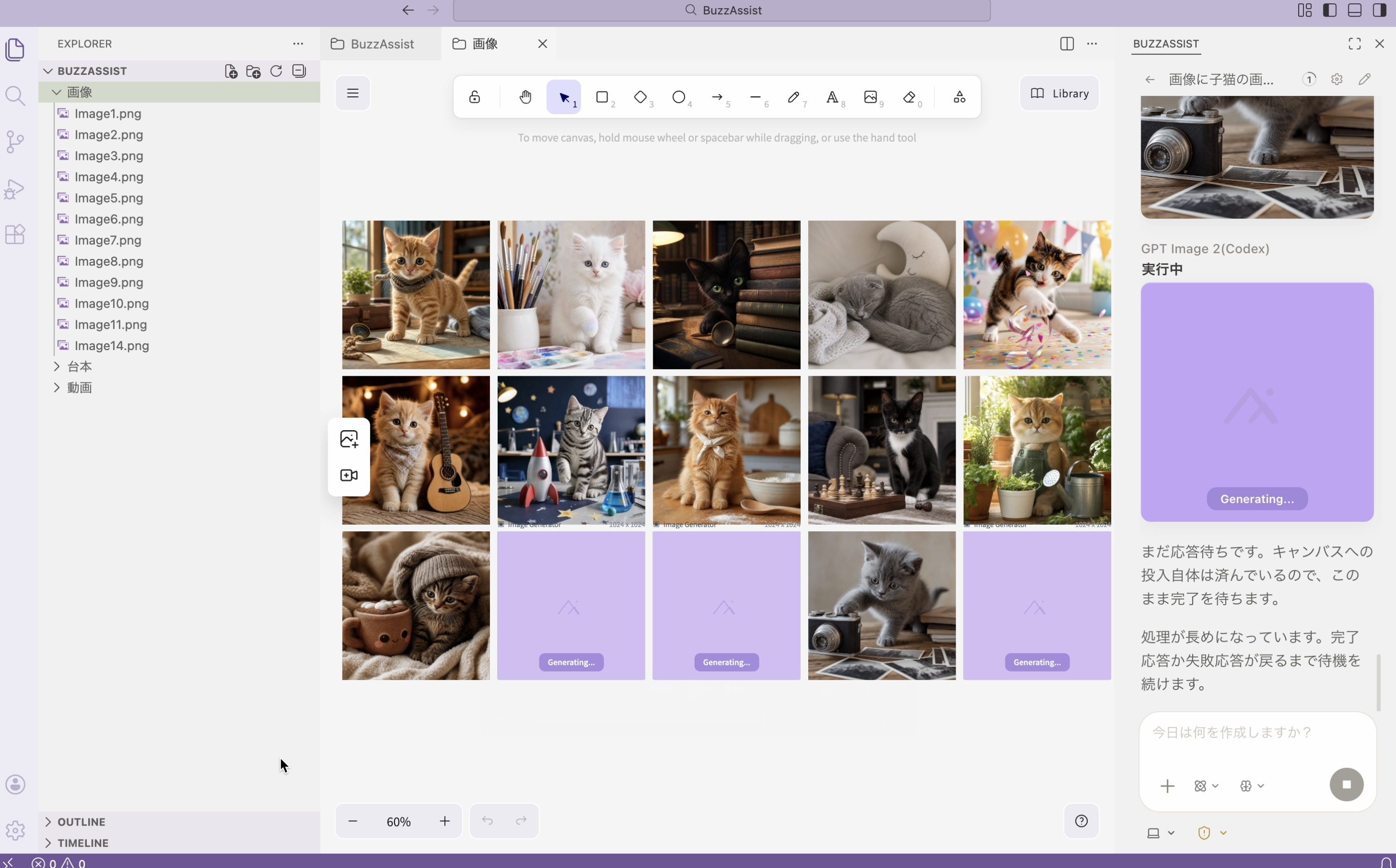This screenshot has width=1396, height=868.
Task: Select the calico kitten party thumbnail
Action: click(x=1037, y=295)
